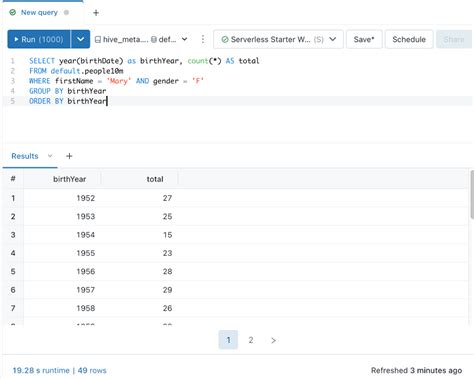Screen dimensions: 474x379
Task: Click the Share button
Action: [x=454, y=39]
